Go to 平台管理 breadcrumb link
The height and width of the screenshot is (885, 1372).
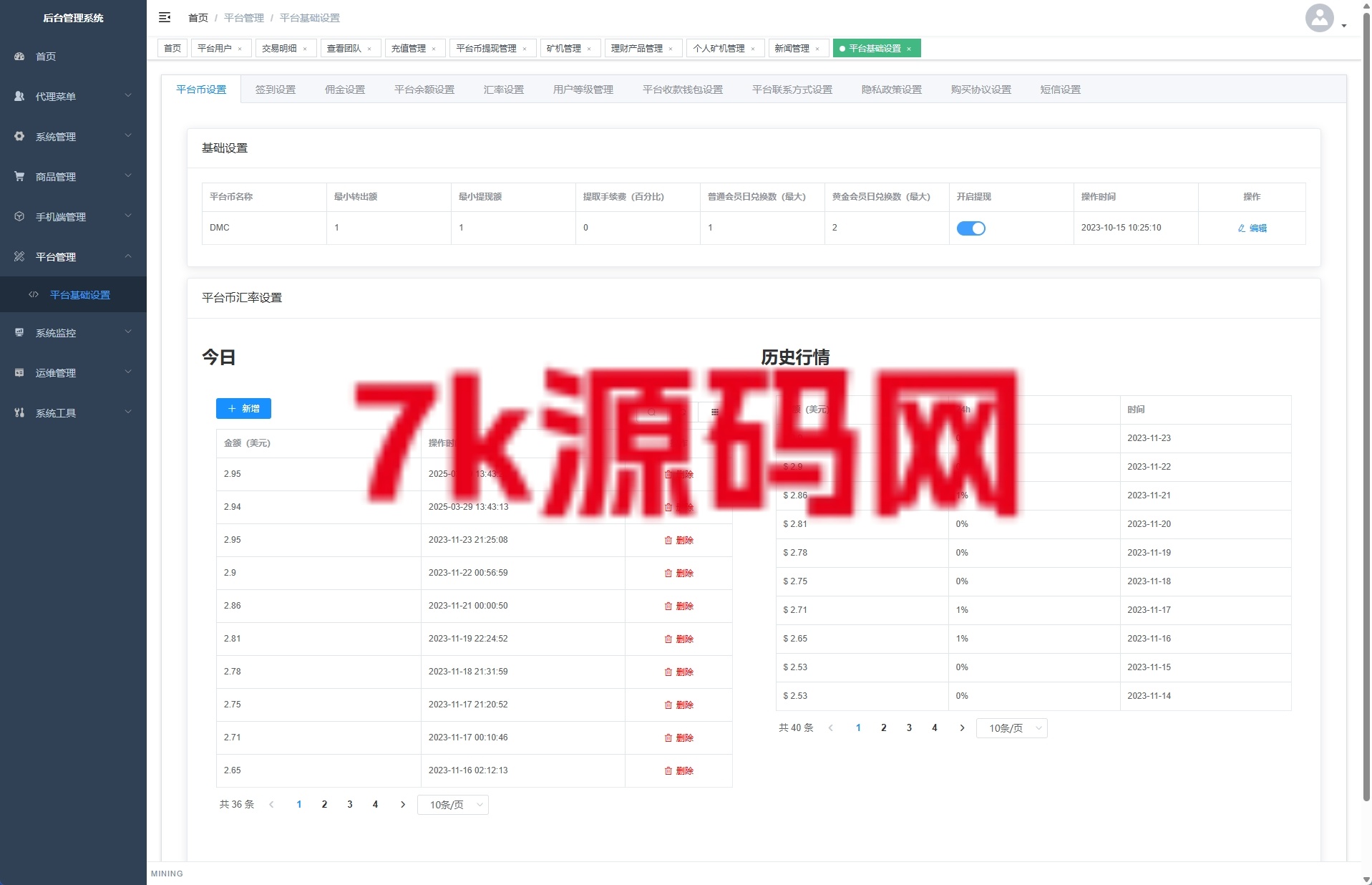[244, 18]
